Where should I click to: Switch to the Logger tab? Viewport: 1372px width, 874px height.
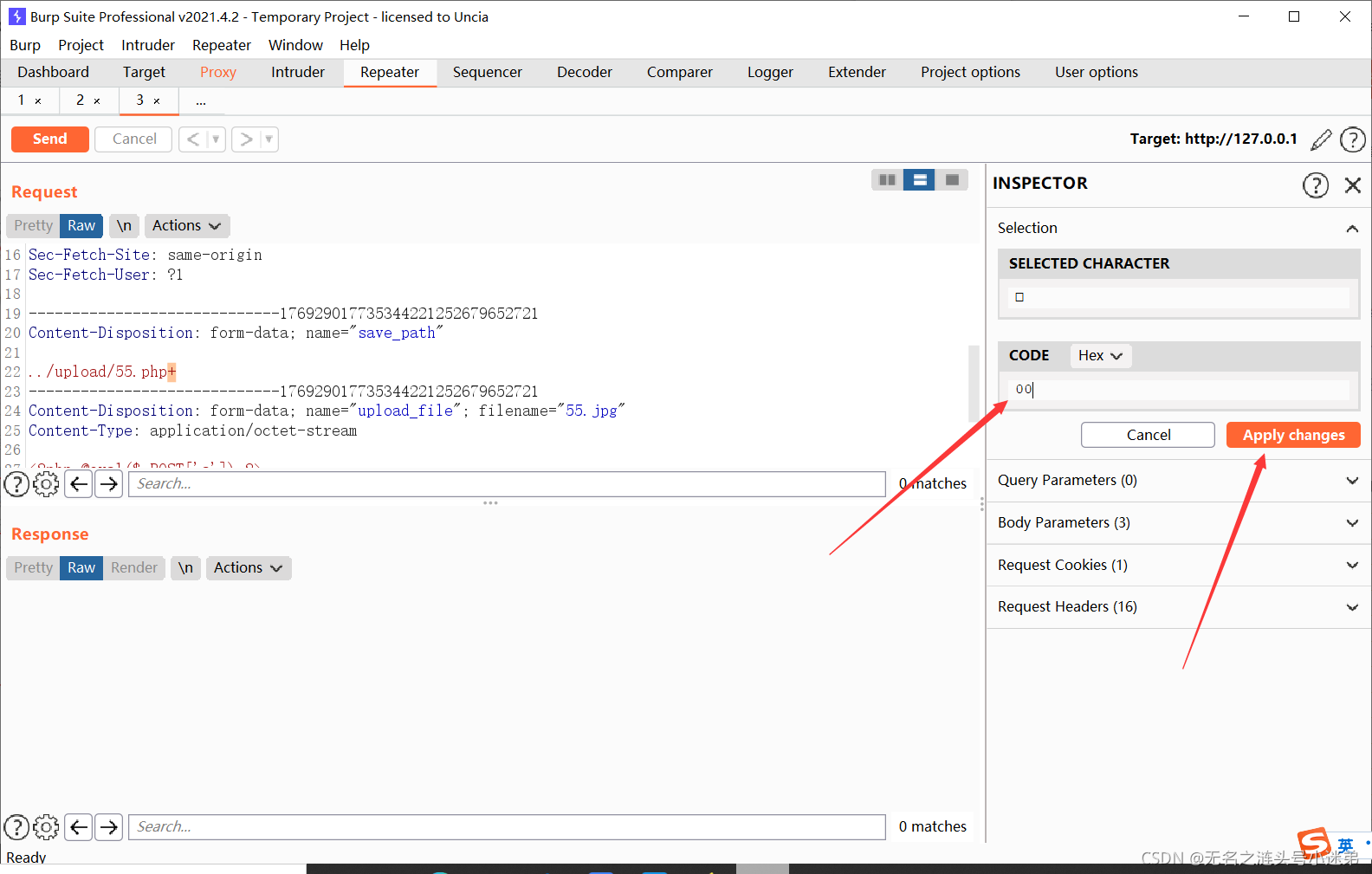pos(770,72)
